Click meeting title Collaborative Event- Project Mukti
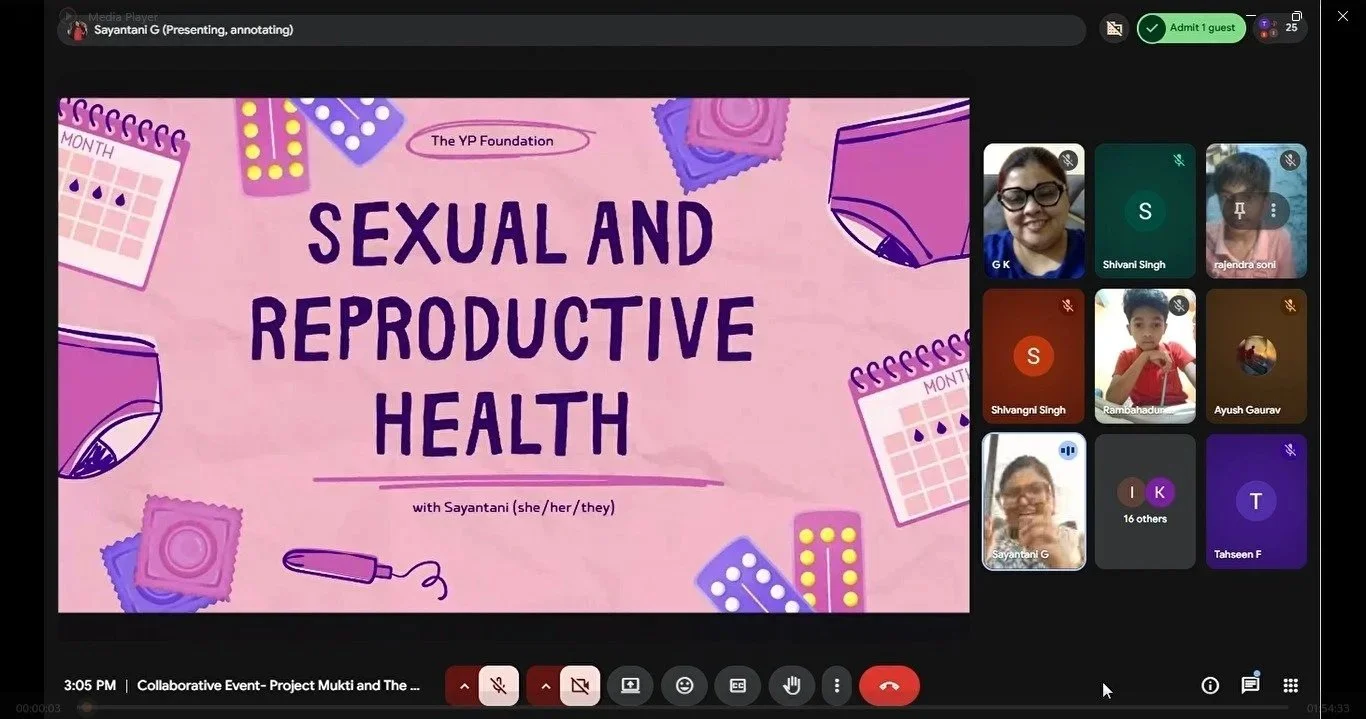The image size is (1366, 719). pos(278,685)
